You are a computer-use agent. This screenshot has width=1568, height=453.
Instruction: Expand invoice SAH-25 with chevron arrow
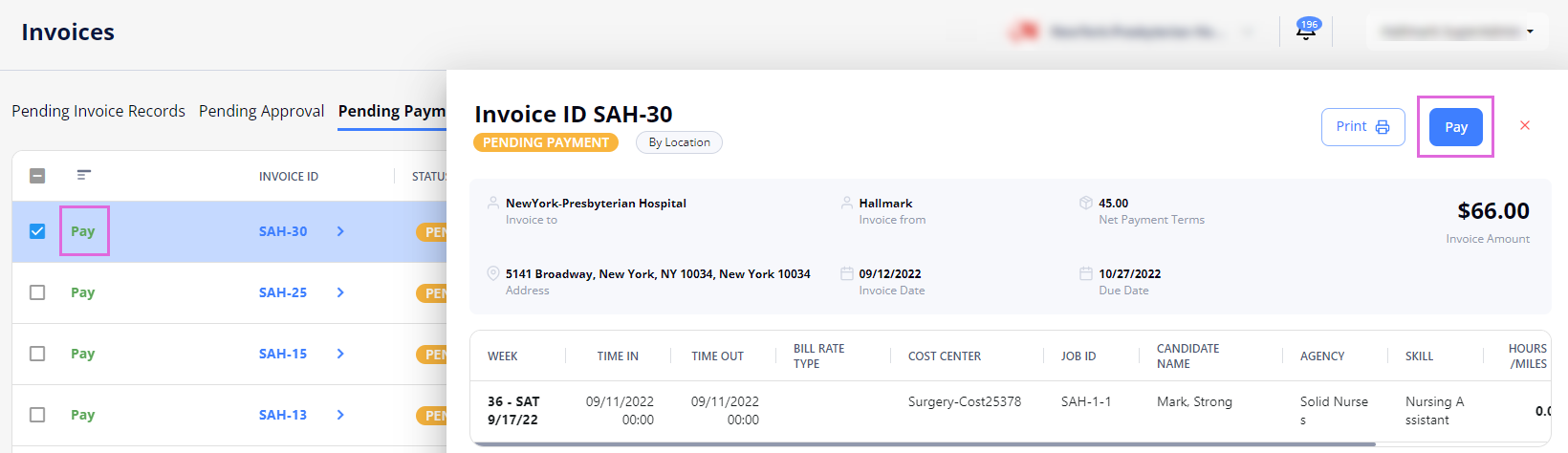340,292
